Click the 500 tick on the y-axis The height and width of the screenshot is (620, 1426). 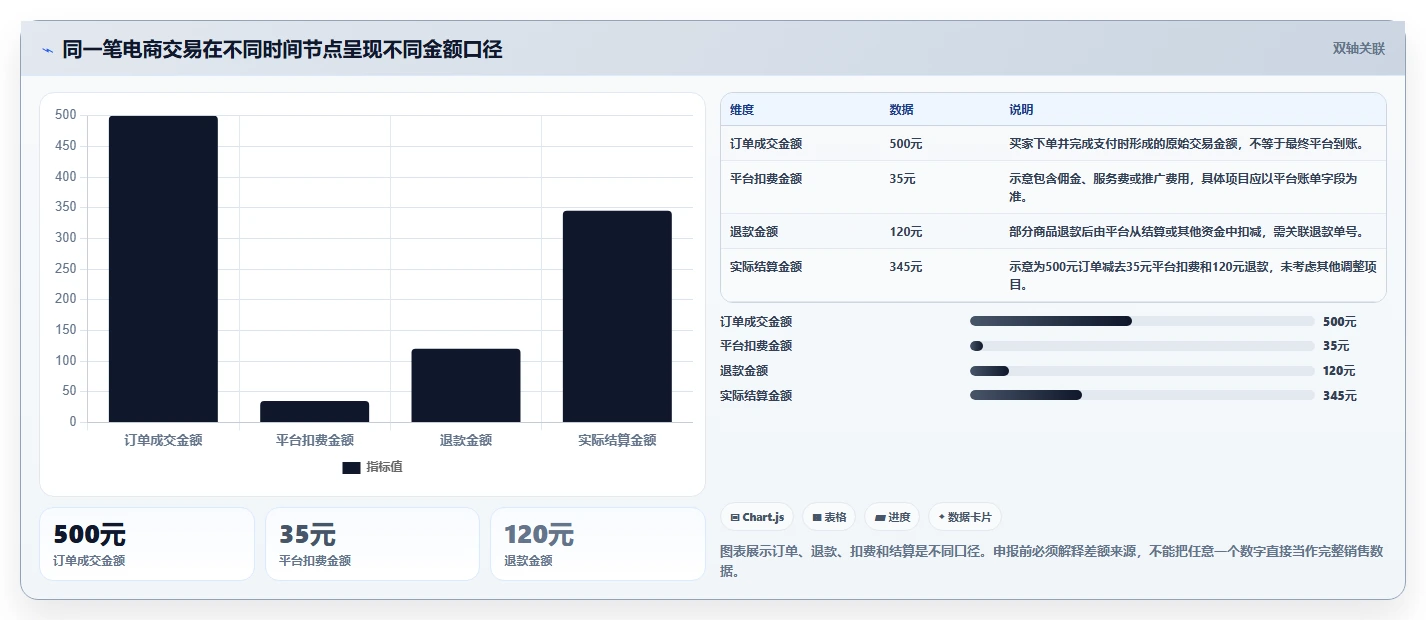pos(65,115)
